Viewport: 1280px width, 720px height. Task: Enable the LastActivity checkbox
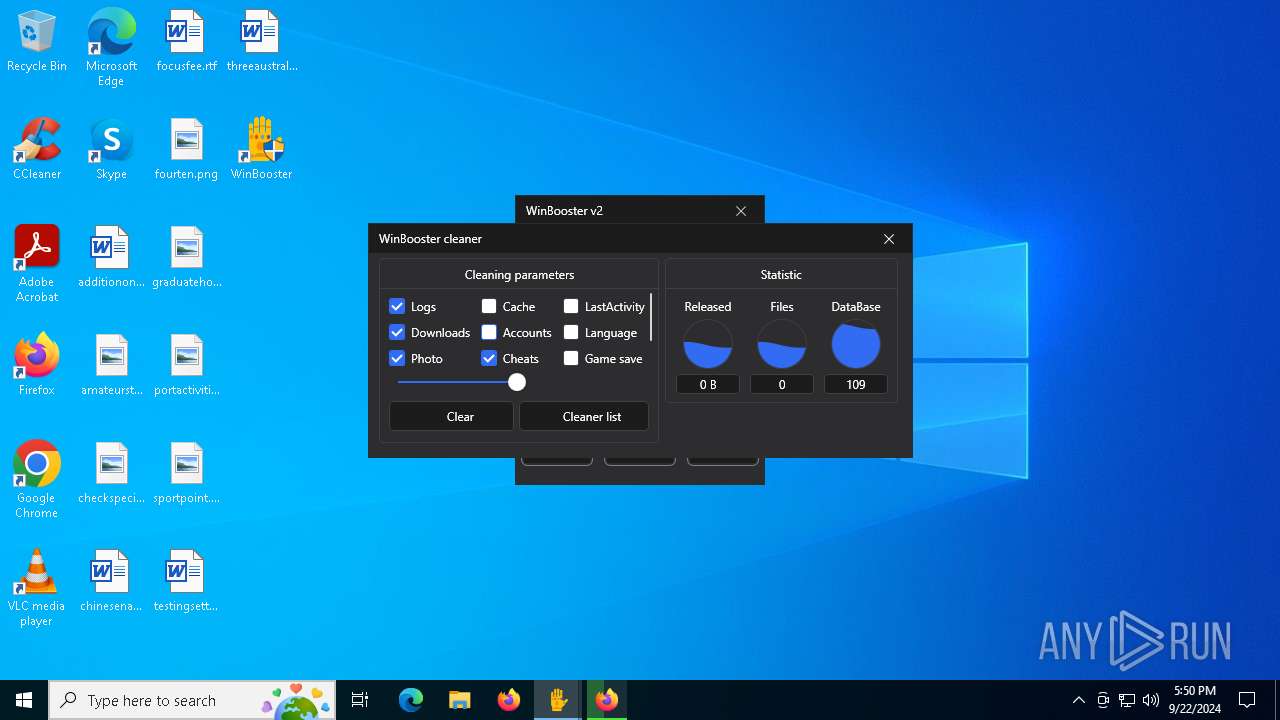[x=571, y=306]
